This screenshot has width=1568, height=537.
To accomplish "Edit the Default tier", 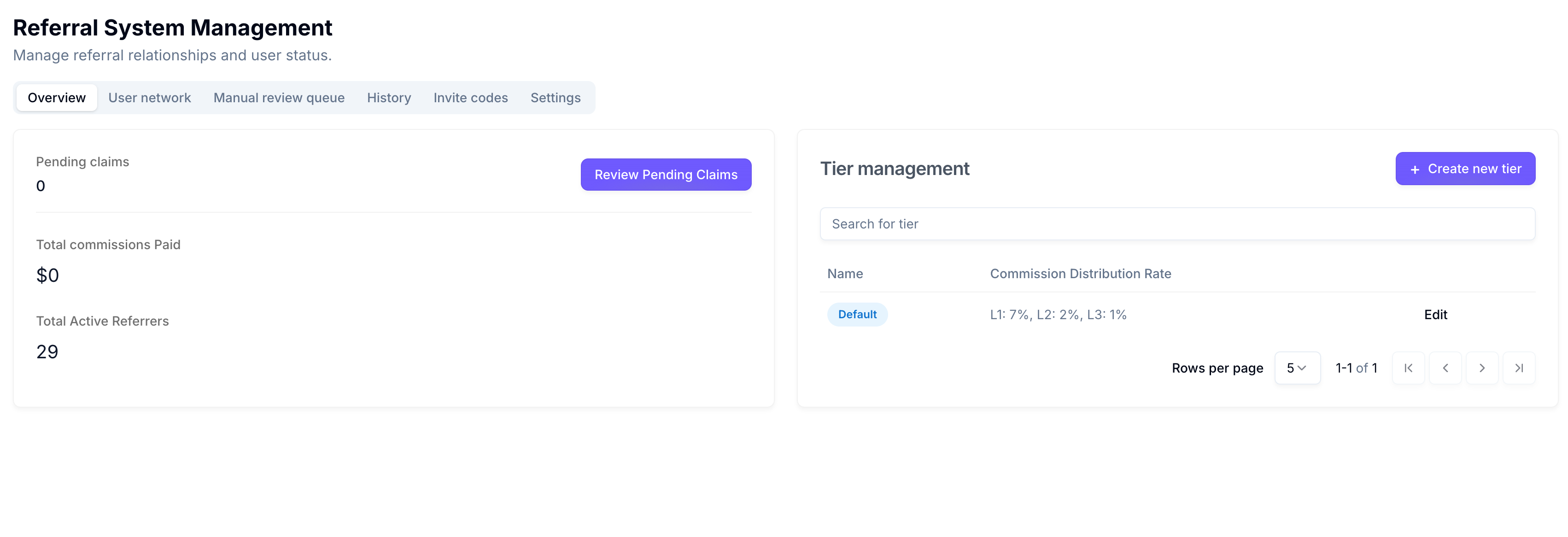I will 1435,315.
